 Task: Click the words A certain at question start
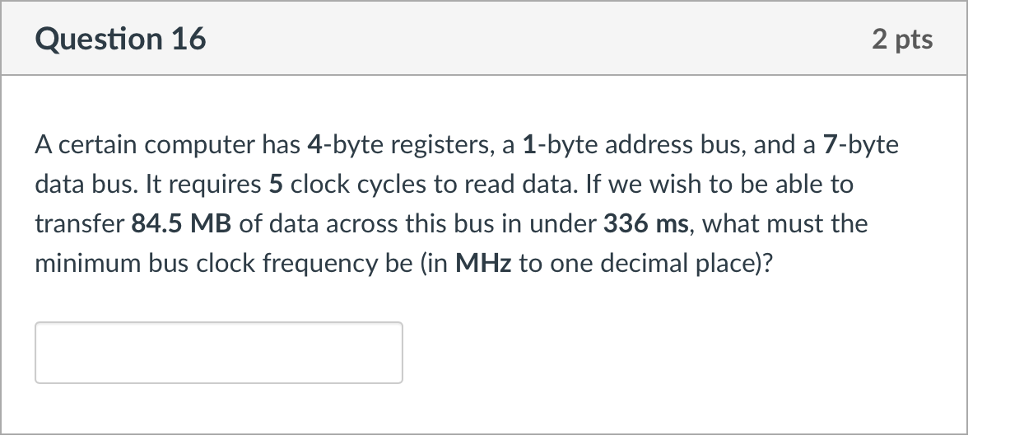(x=86, y=144)
